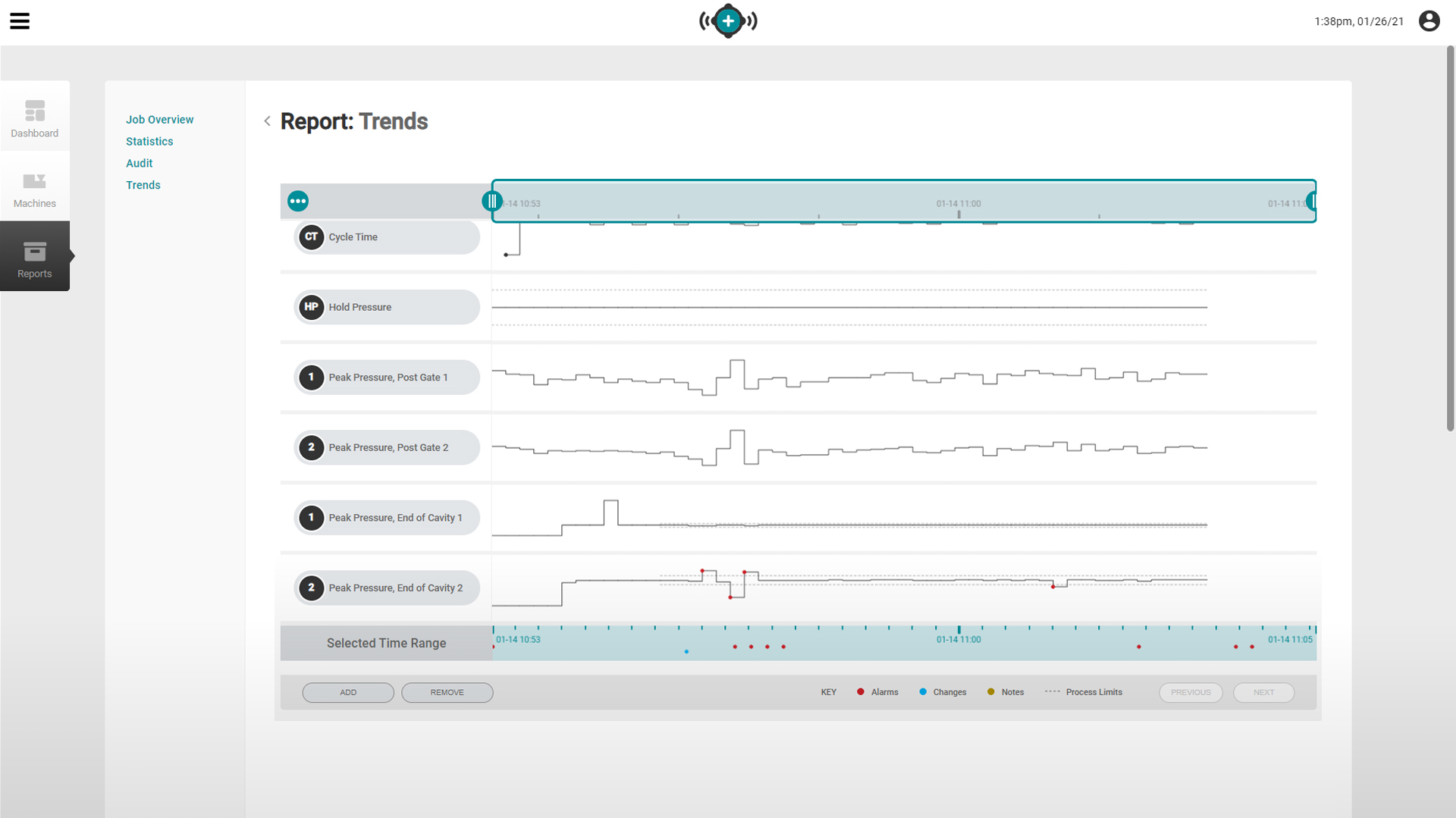Click the ADD button
The image size is (1456, 818).
[x=348, y=692]
